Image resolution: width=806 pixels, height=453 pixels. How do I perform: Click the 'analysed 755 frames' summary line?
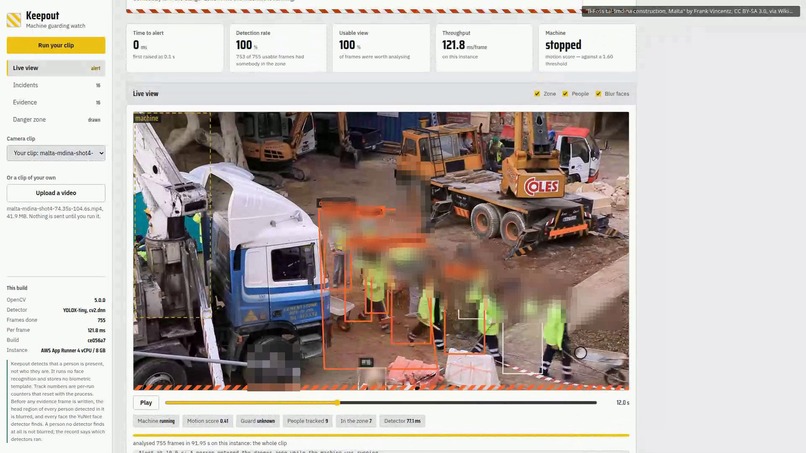pos(210,443)
